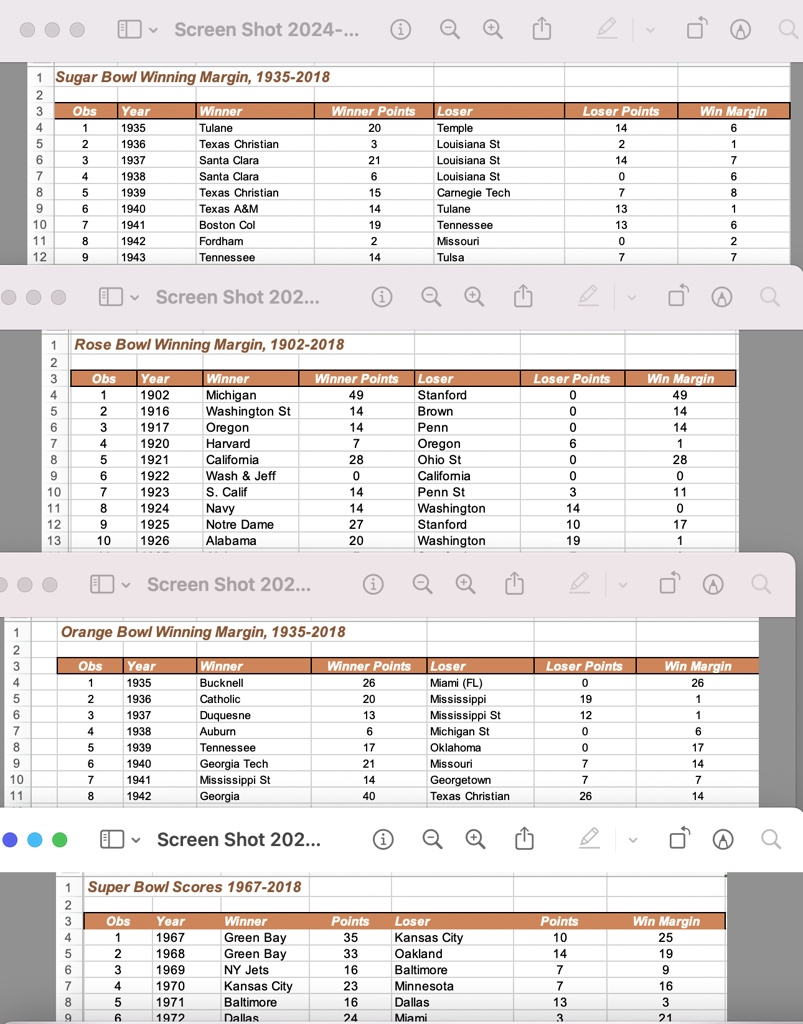The height and width of the screenshot is (1024, 803).
Task: Zoom out in Sugar Bowl window
Action: click(x=449, y=29)
